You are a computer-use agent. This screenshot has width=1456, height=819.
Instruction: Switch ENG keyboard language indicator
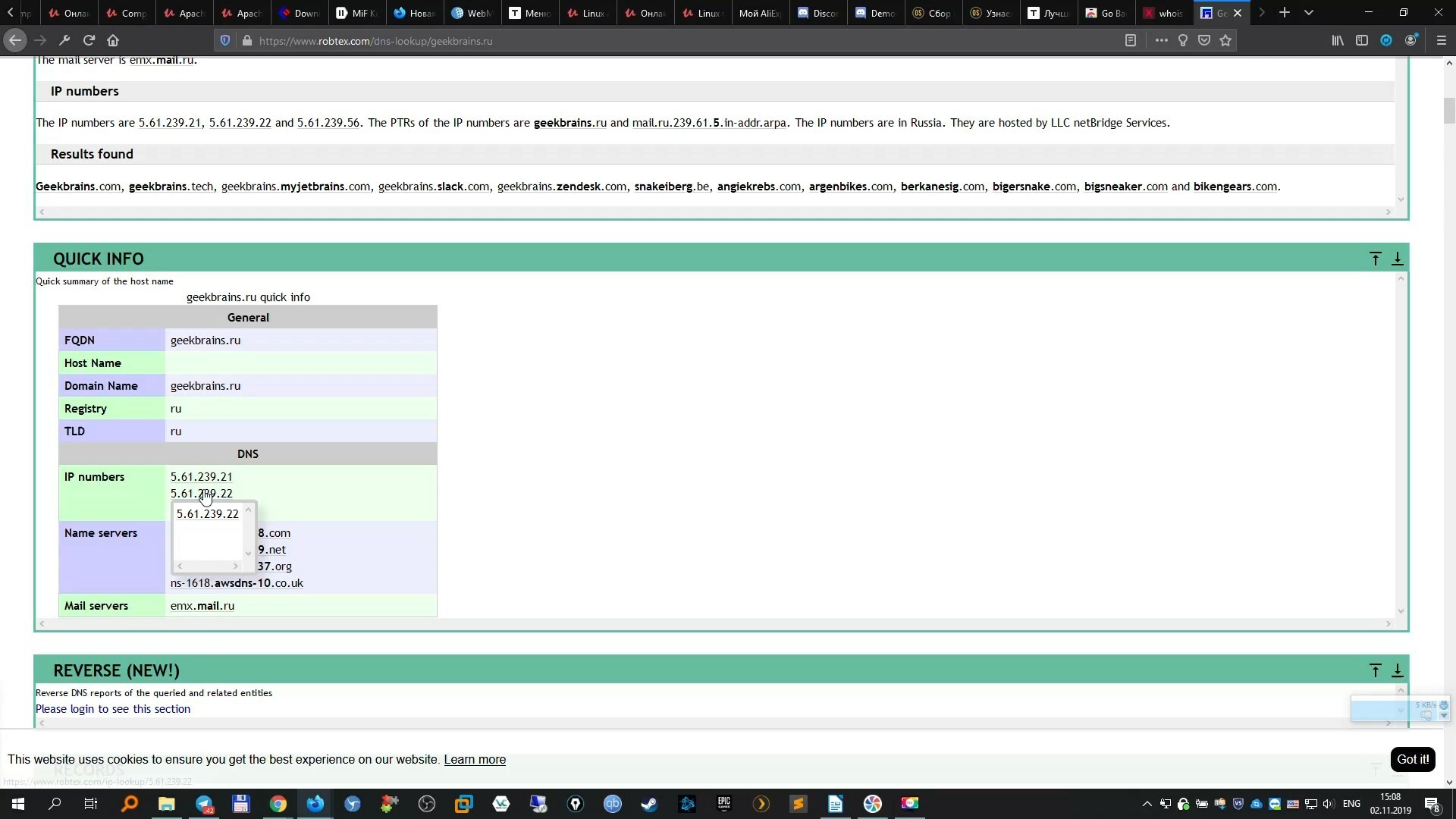point(1351,804)
